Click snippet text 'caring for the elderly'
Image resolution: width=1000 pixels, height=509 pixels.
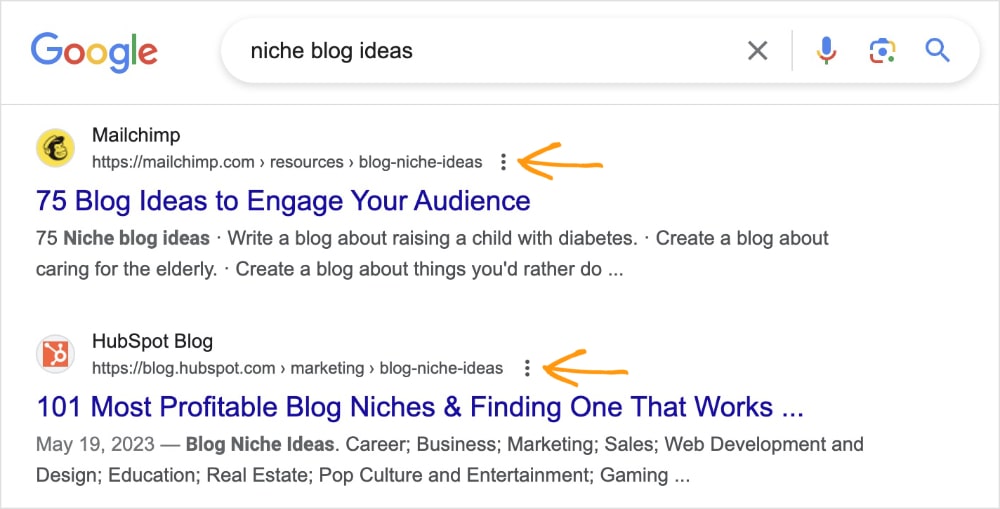(126, 269)
